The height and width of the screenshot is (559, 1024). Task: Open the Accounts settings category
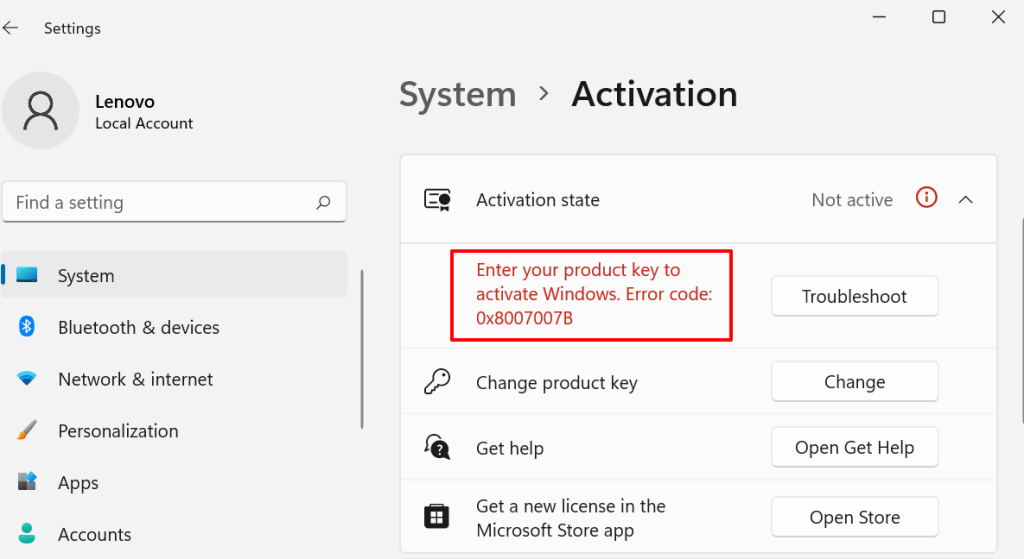click(95, 534)
